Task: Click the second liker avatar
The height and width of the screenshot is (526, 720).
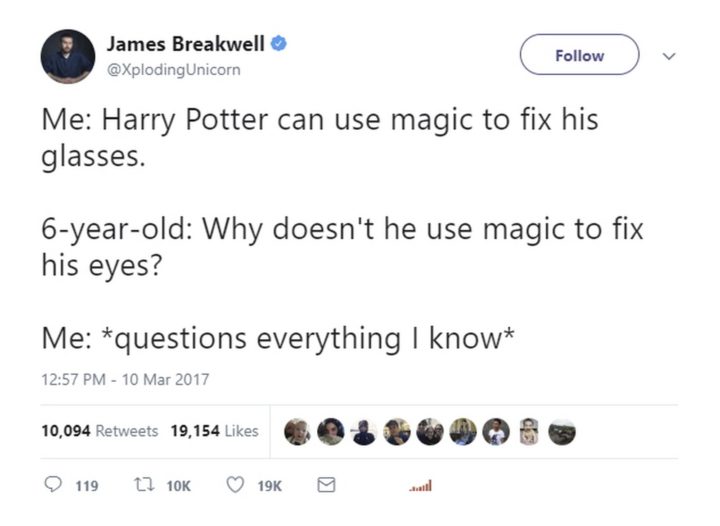Action: (331, 432)
